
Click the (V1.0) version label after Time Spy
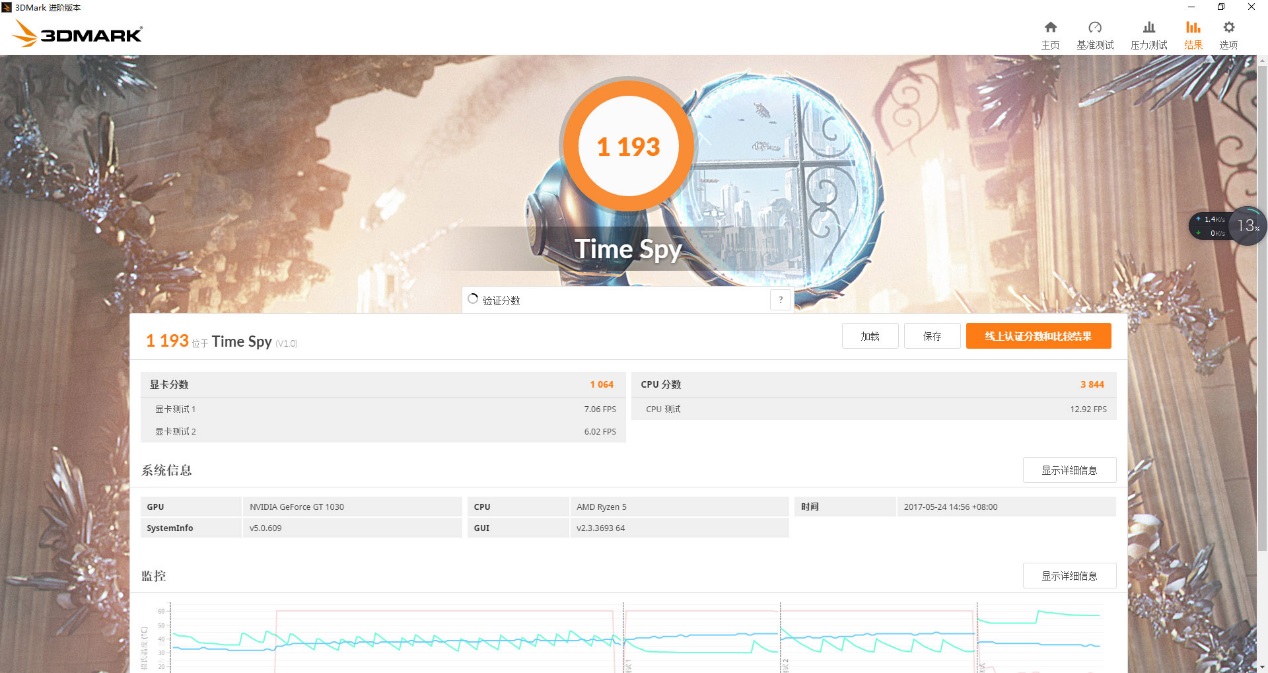click(x=286, y=344)
